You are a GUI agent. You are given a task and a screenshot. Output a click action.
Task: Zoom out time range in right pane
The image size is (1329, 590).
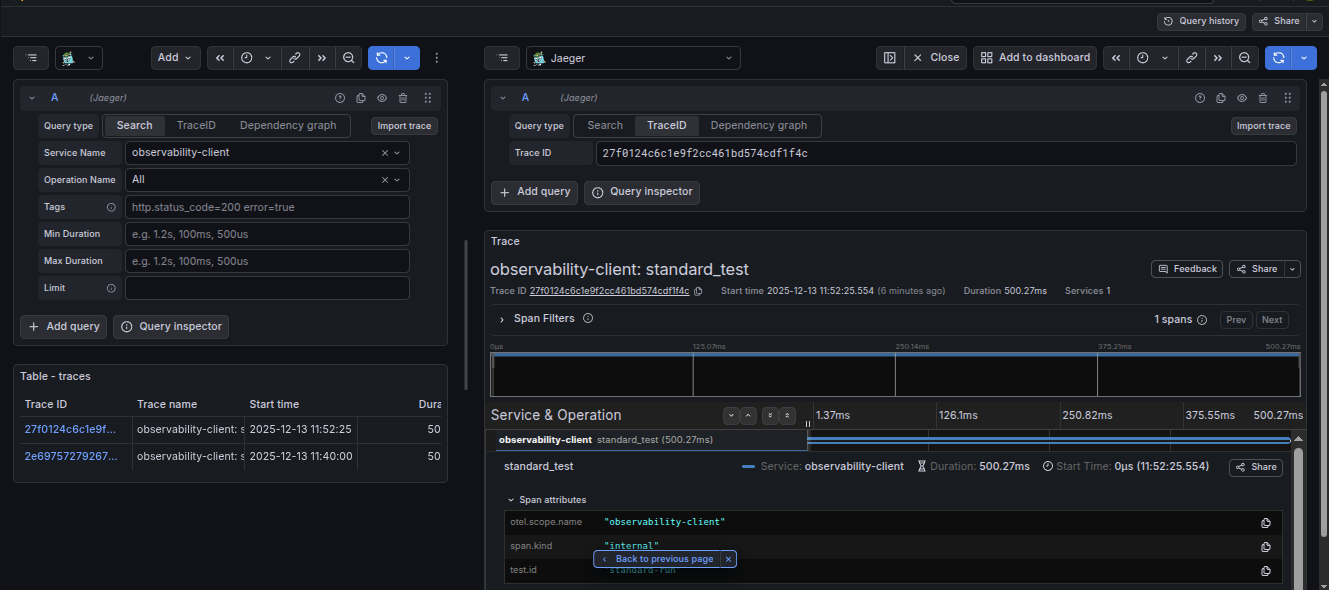click(1245, 58)
